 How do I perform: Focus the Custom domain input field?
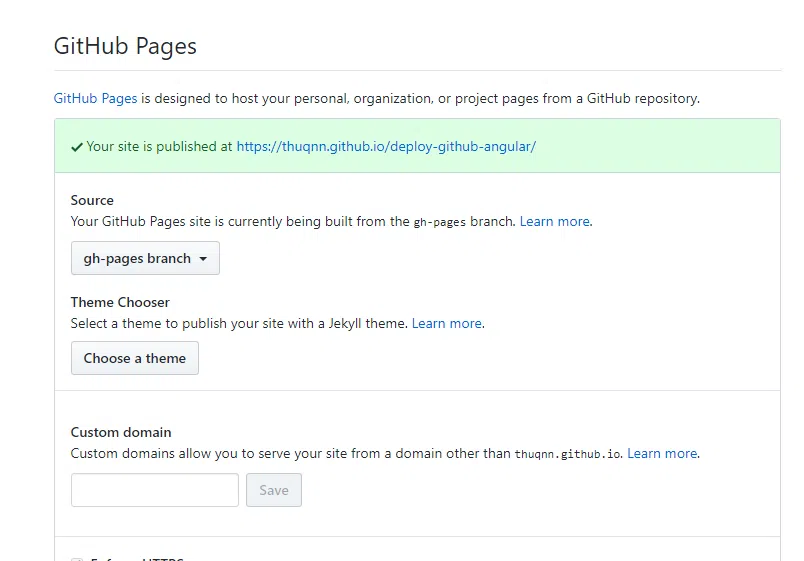[x=155, y=490]
